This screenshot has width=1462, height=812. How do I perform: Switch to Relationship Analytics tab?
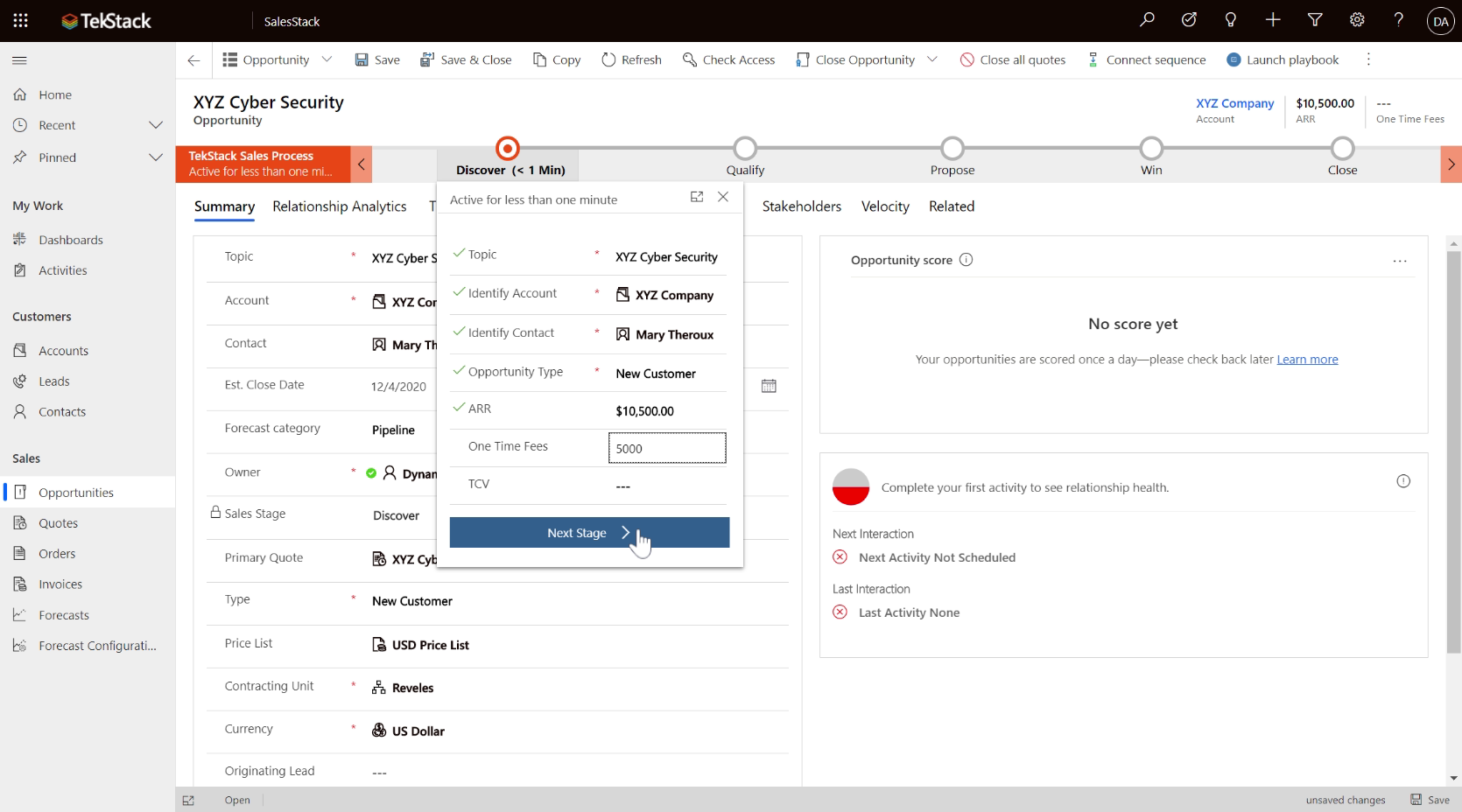340,206
